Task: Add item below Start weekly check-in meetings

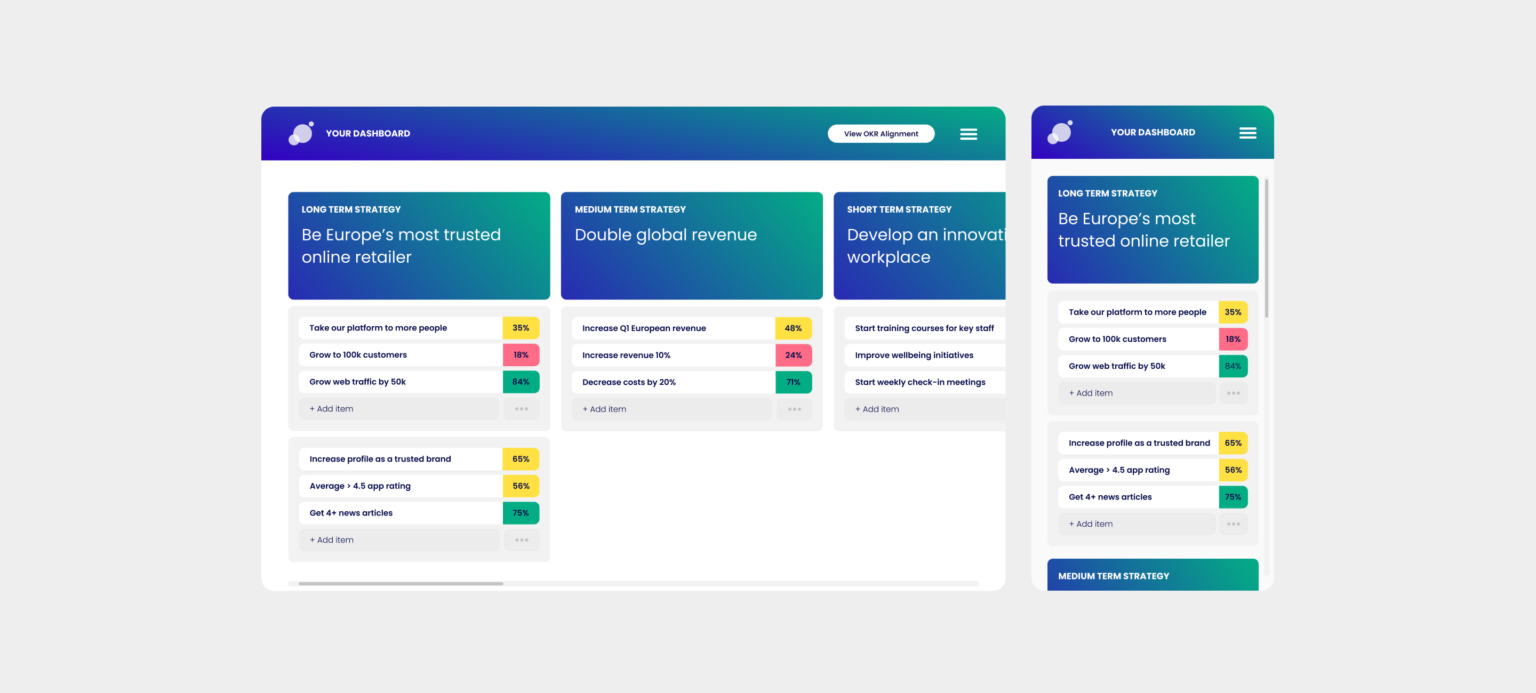Action: (924, 409)
